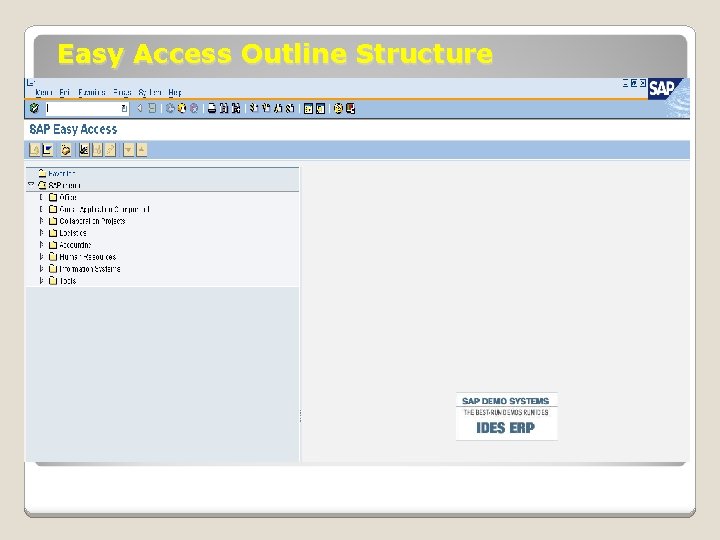Click the Print icon

212,108
